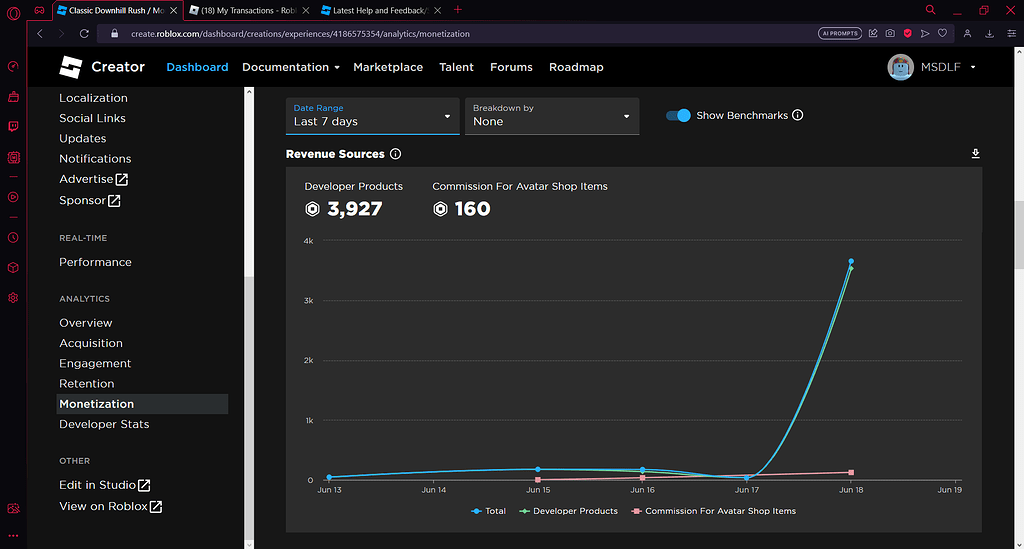This screenshot has height=549, width=1024.
Task: Click the Show Benchmarks info icon
Action: [x=798, y=115]
